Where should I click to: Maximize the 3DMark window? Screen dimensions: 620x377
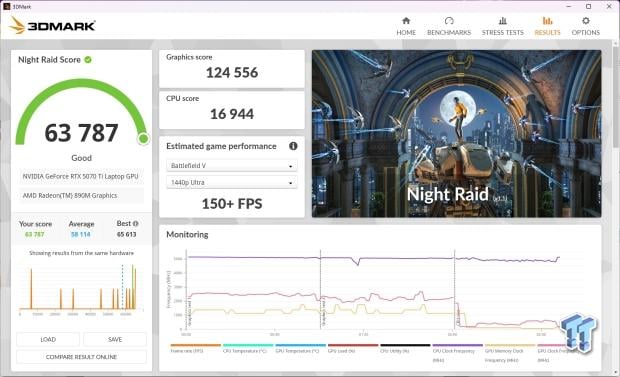[588, 6]
